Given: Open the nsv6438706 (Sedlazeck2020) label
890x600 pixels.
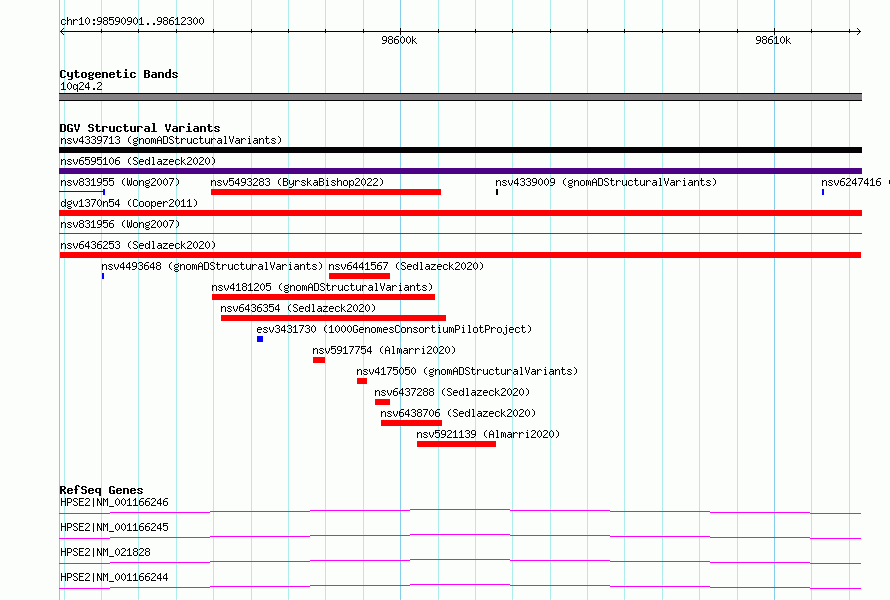Looking at the screenshot, I should (x=458, y=413).
